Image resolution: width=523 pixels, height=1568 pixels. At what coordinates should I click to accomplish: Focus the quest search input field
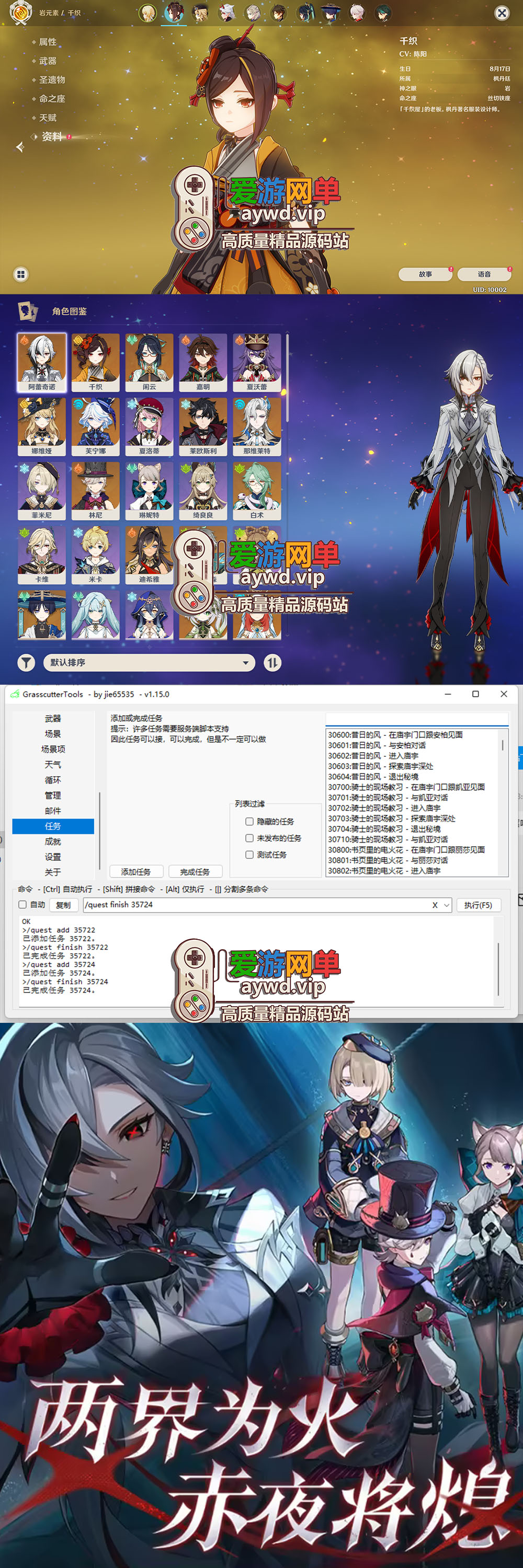pos(417,720)
